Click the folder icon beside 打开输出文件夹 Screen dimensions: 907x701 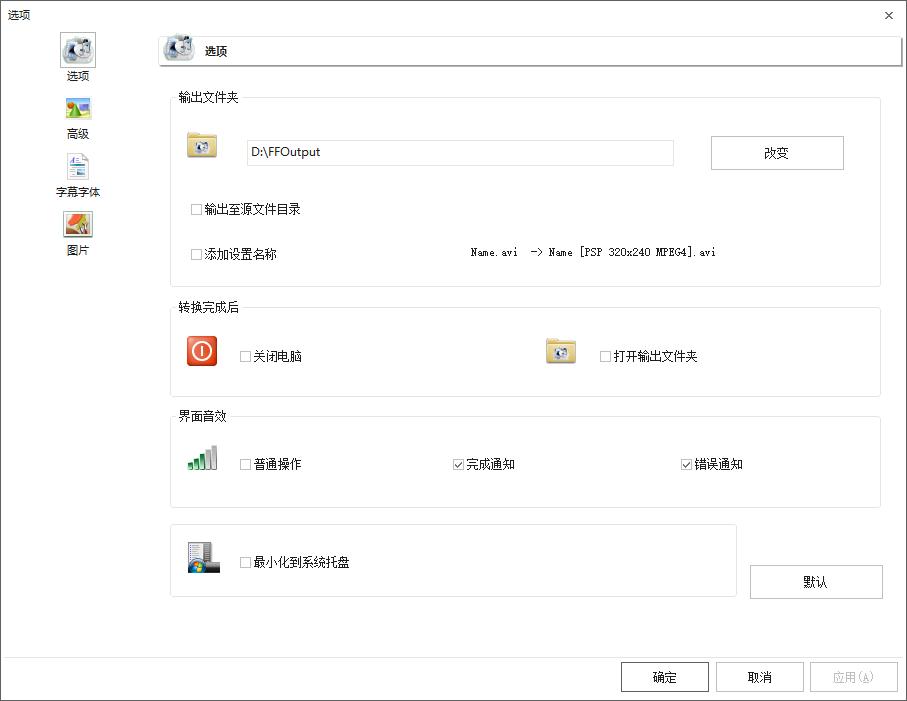point(561,351)
